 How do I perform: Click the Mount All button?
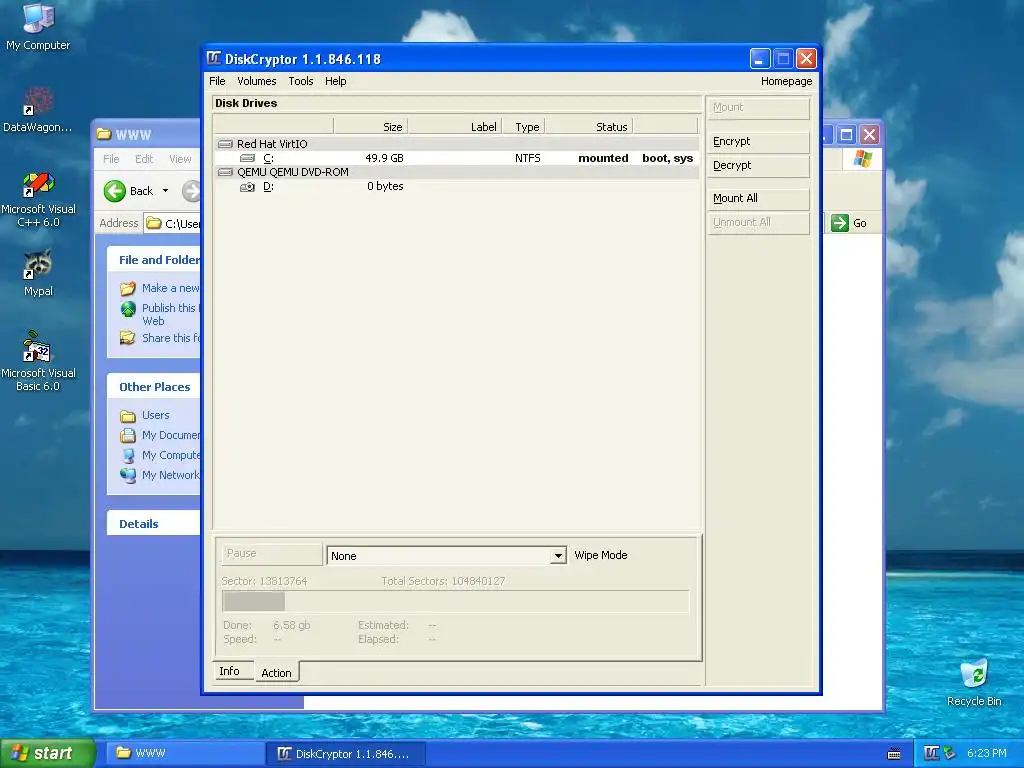[758, 199]
